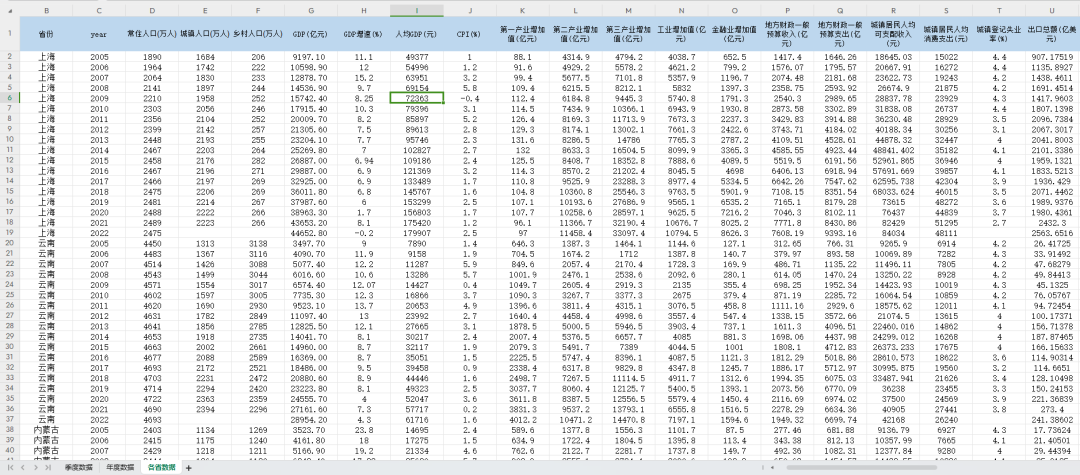Image resolution: width=1080 pixels, height=475 pixels.
Task: Click the 第二产业增加值 header cell
Action: click(575, 34)
